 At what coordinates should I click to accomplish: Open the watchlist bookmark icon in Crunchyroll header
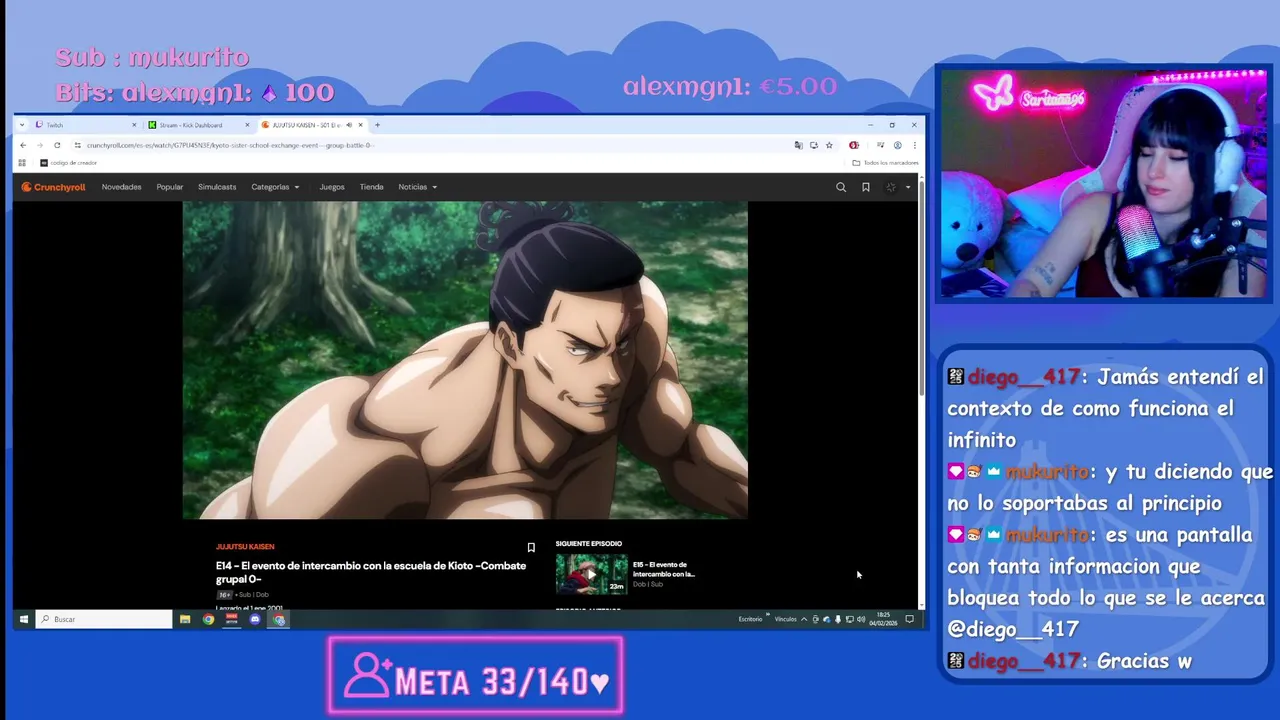pos(866,187)
